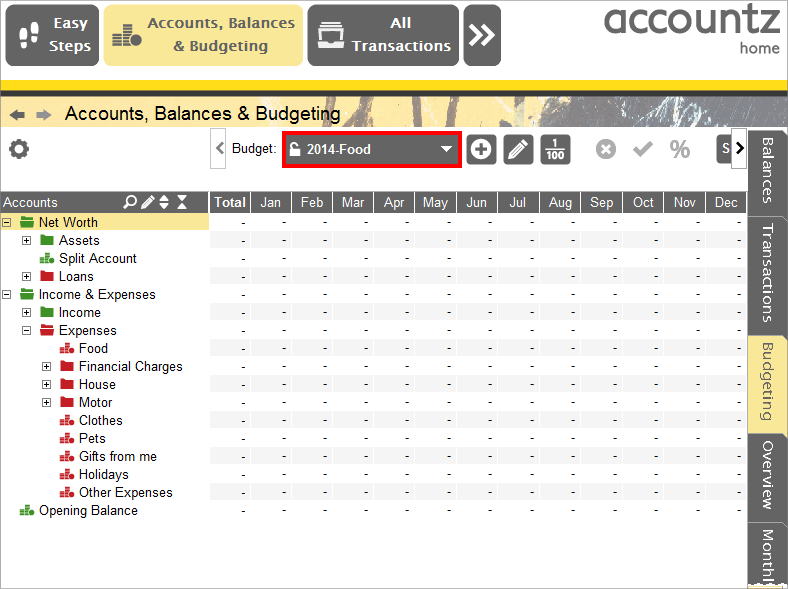Edit the budget with pencil icon

(518, 149)
